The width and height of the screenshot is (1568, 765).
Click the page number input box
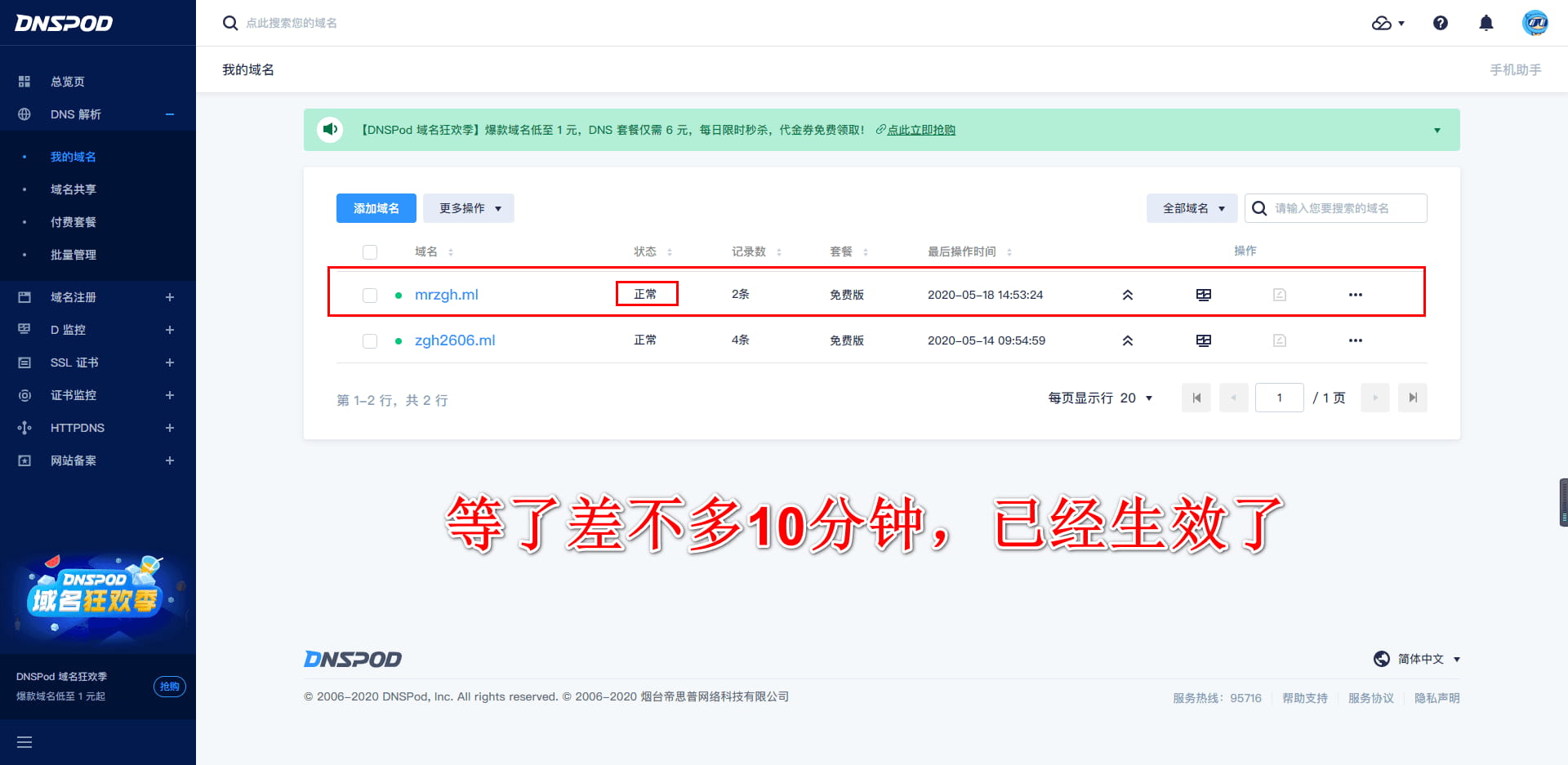tap(1279, 398)
